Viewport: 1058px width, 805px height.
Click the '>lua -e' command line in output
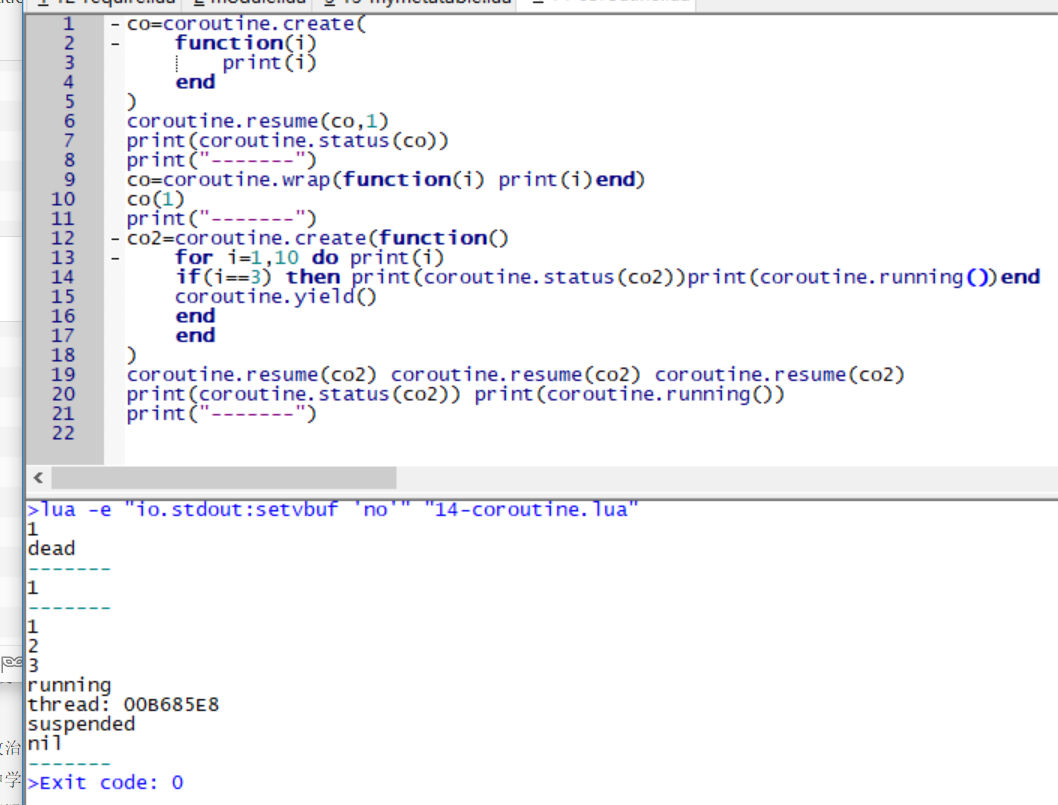click(333, 510)
